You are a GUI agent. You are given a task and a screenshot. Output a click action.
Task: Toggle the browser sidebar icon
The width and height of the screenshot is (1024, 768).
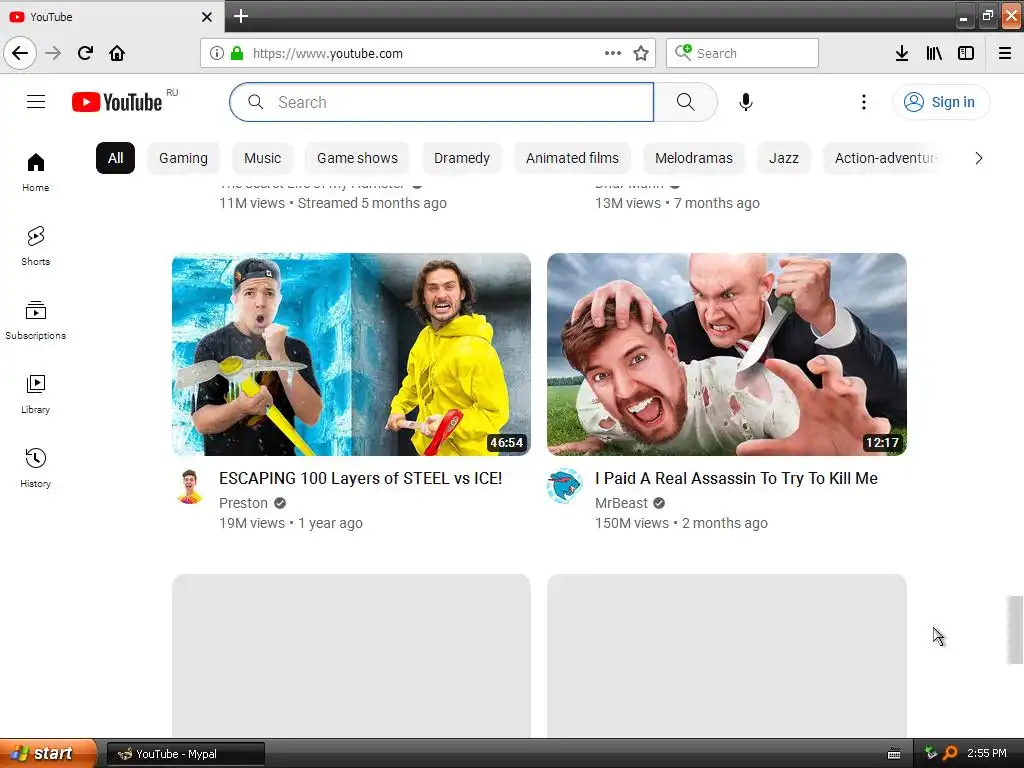(x=966, y=53)
